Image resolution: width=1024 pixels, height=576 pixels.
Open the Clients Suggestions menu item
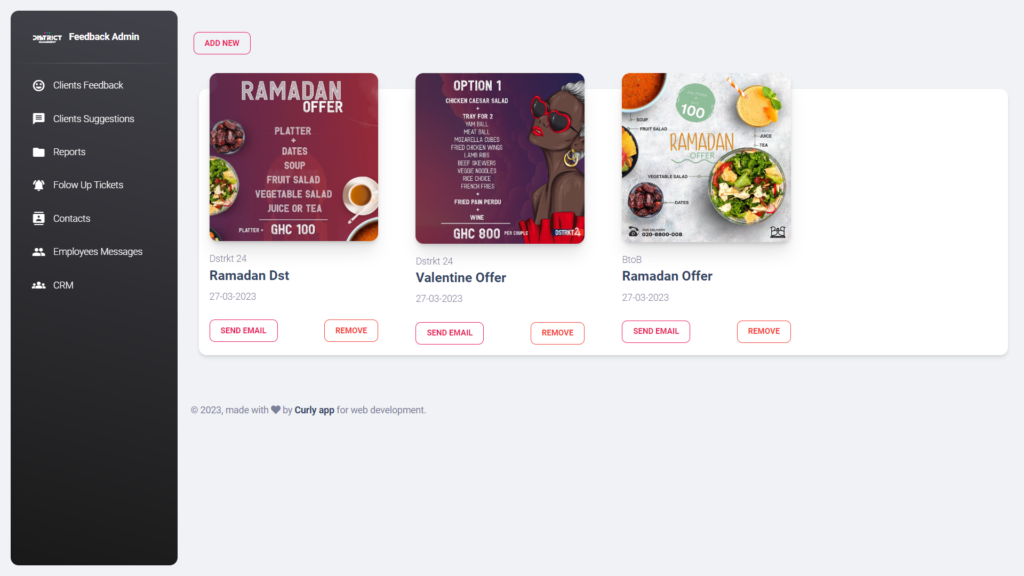click(x=93, y=119)
